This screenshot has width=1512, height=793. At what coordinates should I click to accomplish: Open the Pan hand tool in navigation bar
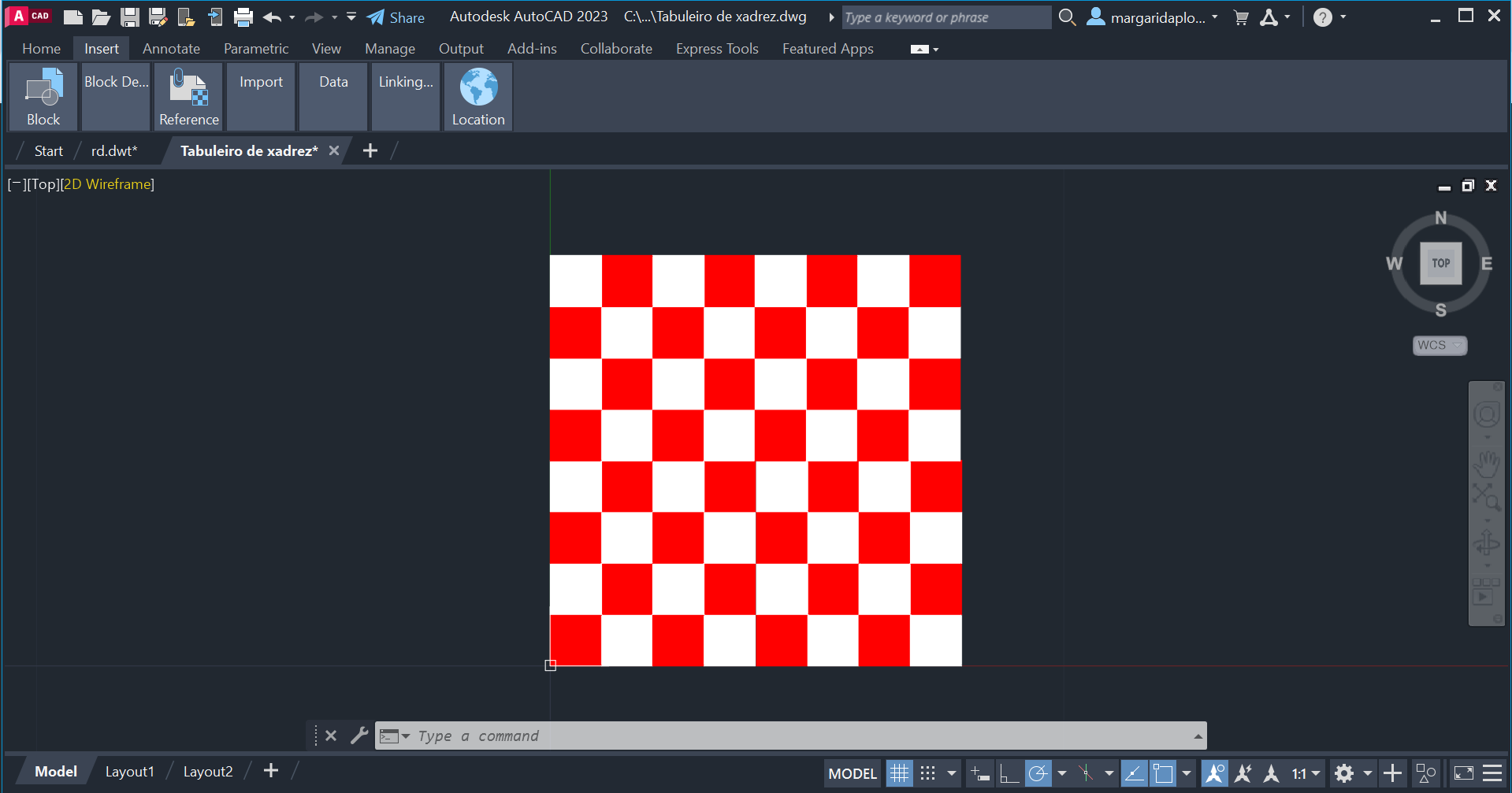[1486, 463]
